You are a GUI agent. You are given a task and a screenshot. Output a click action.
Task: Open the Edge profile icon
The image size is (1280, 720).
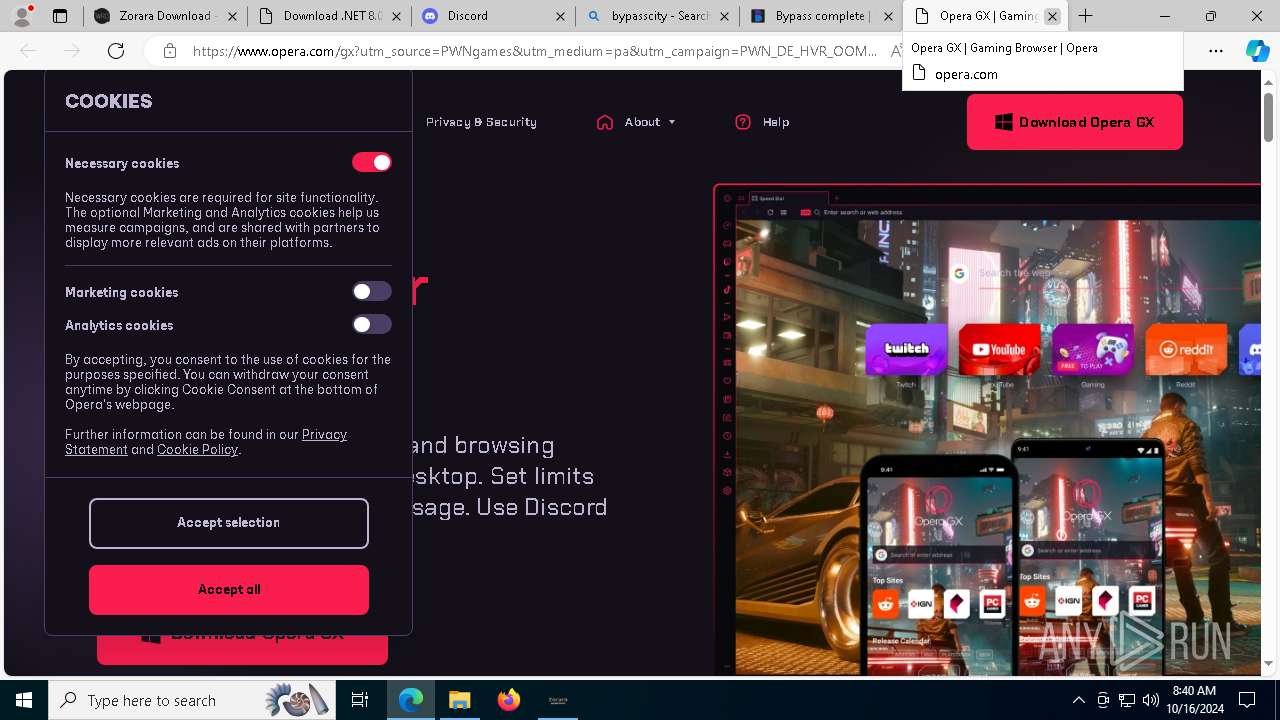(x=21, y=16)
